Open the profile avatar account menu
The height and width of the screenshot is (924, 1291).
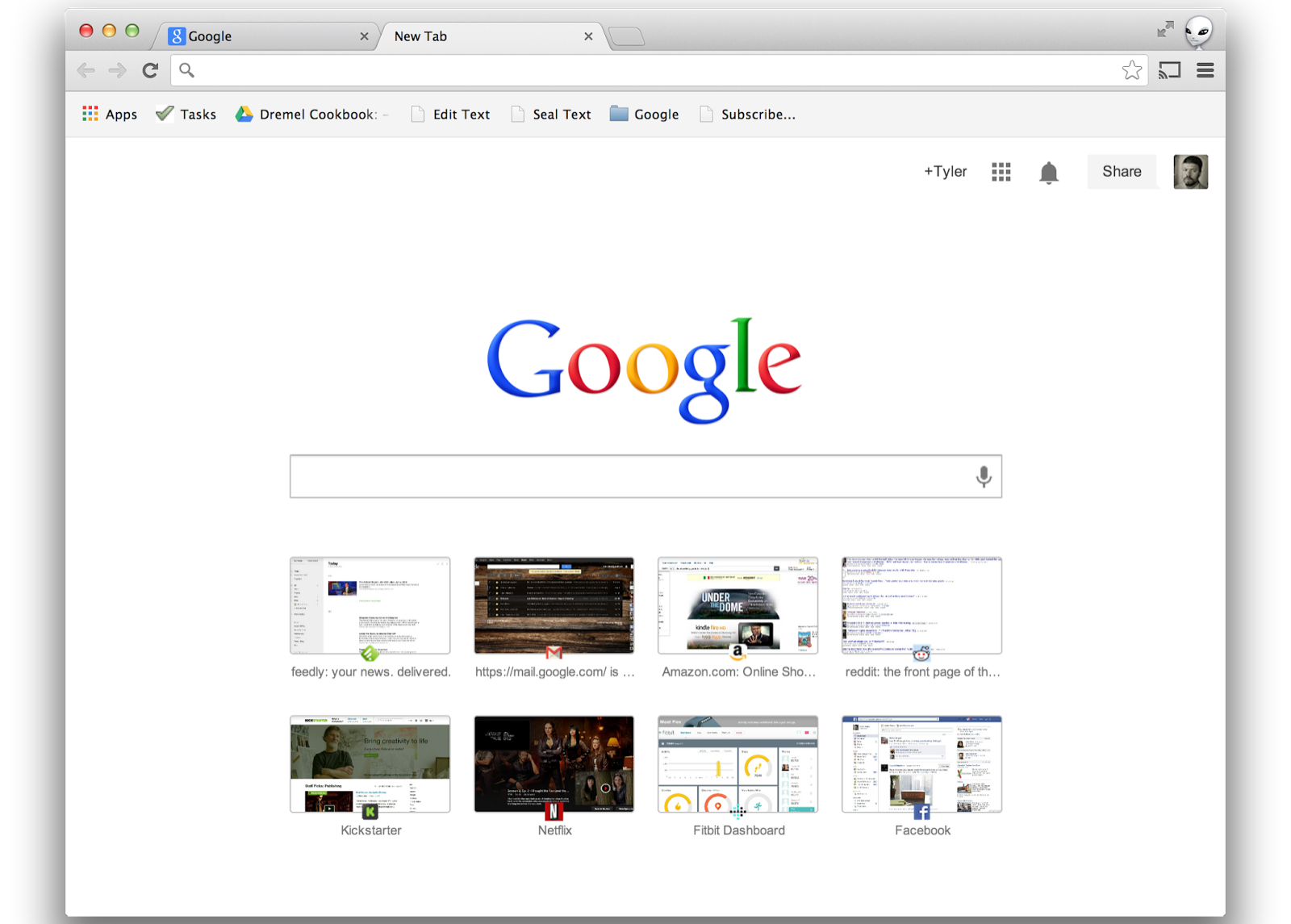pos(1190,172)
